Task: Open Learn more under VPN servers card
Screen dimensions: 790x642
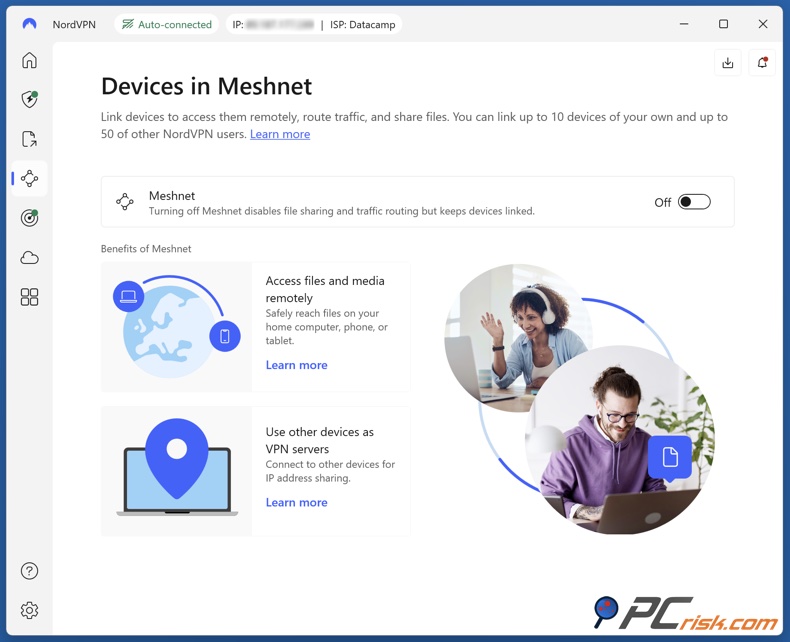Action: click(296, 502)
